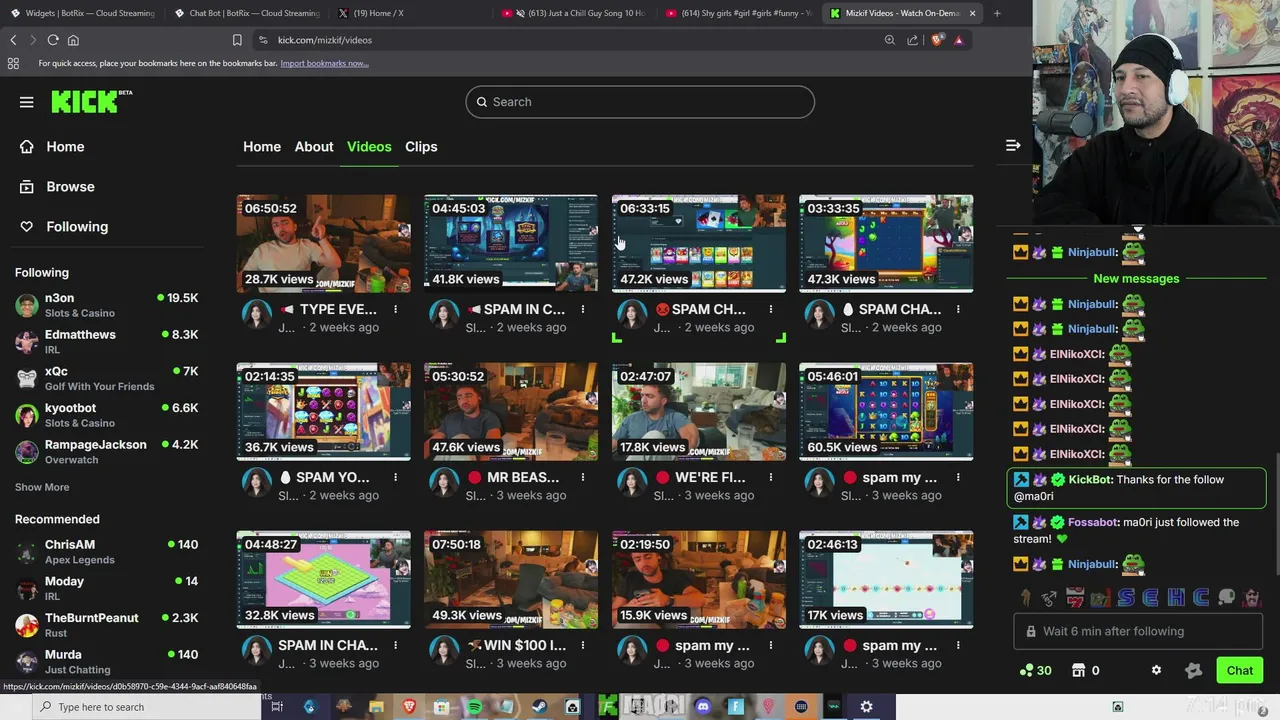Open the Following page in the sidebar
The image size is (1280, 720).
77,227
